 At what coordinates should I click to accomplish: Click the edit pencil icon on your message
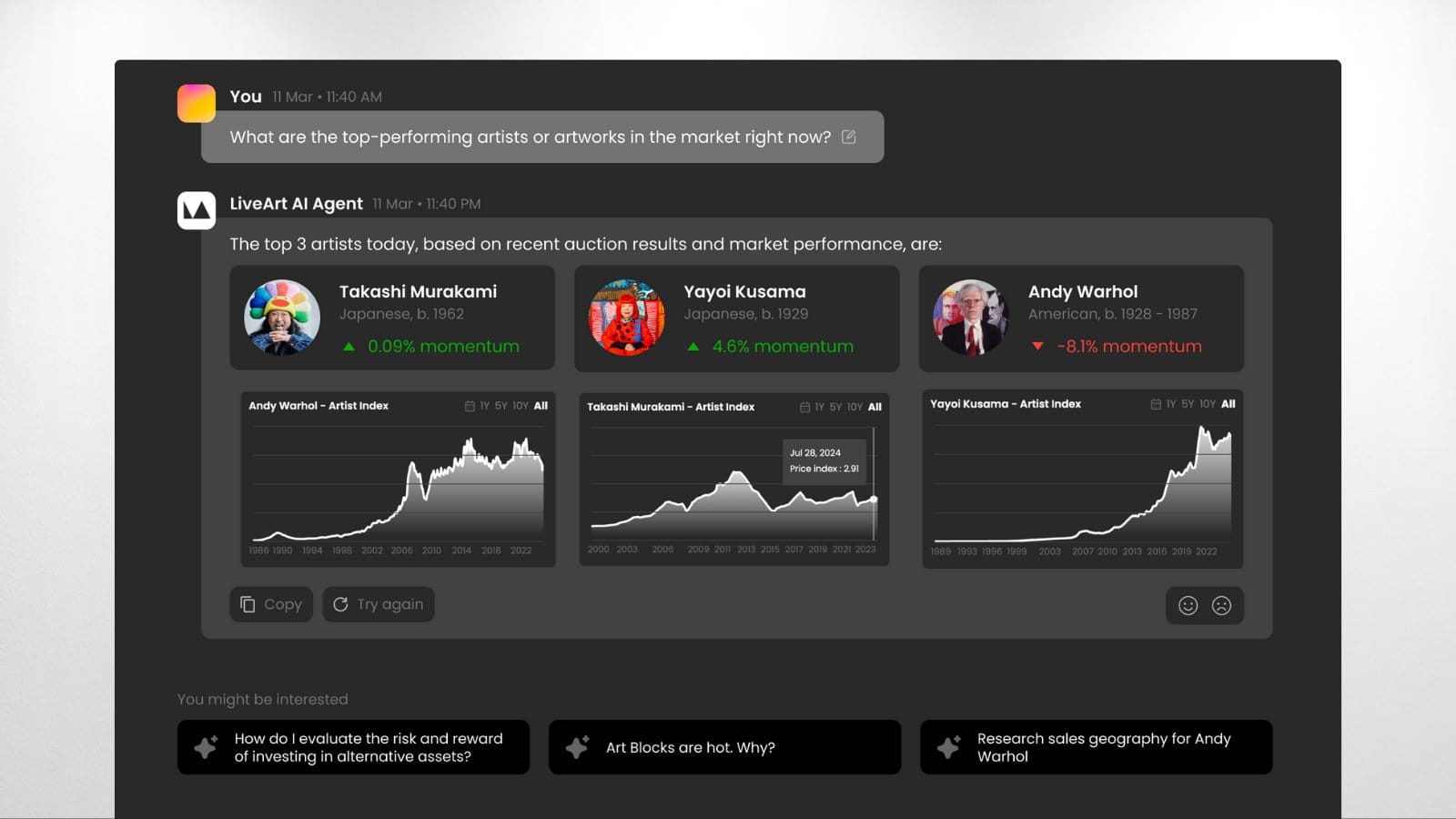coord(849,136)
